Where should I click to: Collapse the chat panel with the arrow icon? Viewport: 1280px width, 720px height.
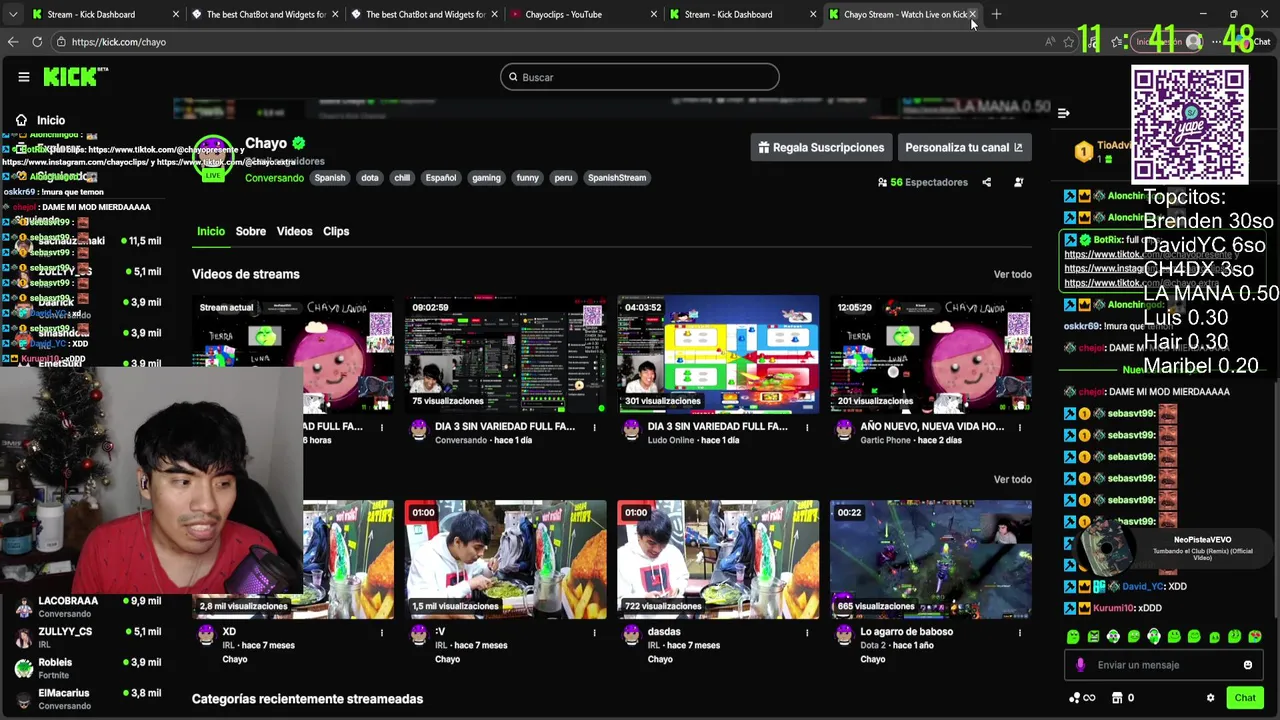click(1063, 113)
